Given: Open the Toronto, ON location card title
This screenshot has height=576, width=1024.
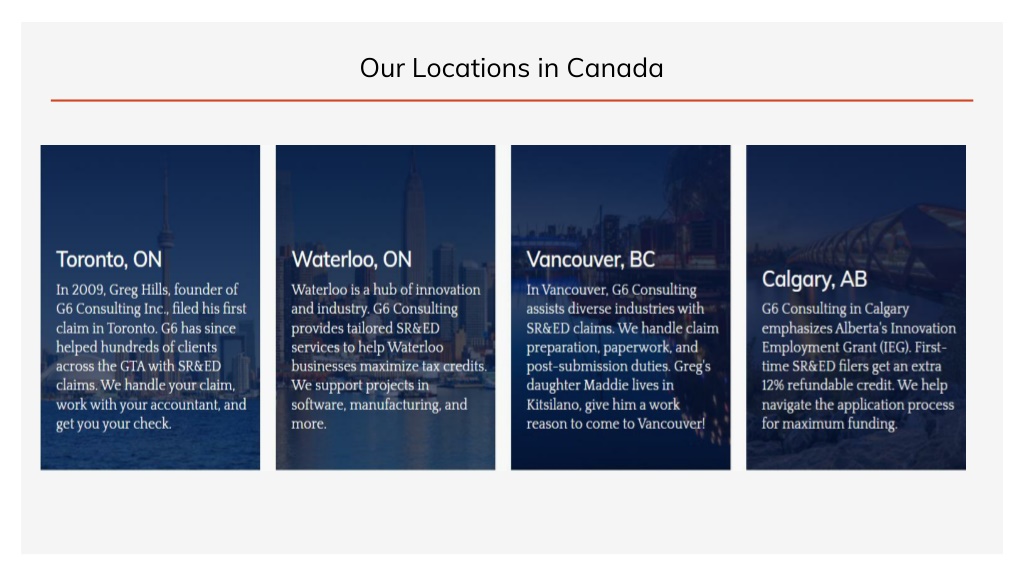Looking at the screenshot, I should point(109,259).
